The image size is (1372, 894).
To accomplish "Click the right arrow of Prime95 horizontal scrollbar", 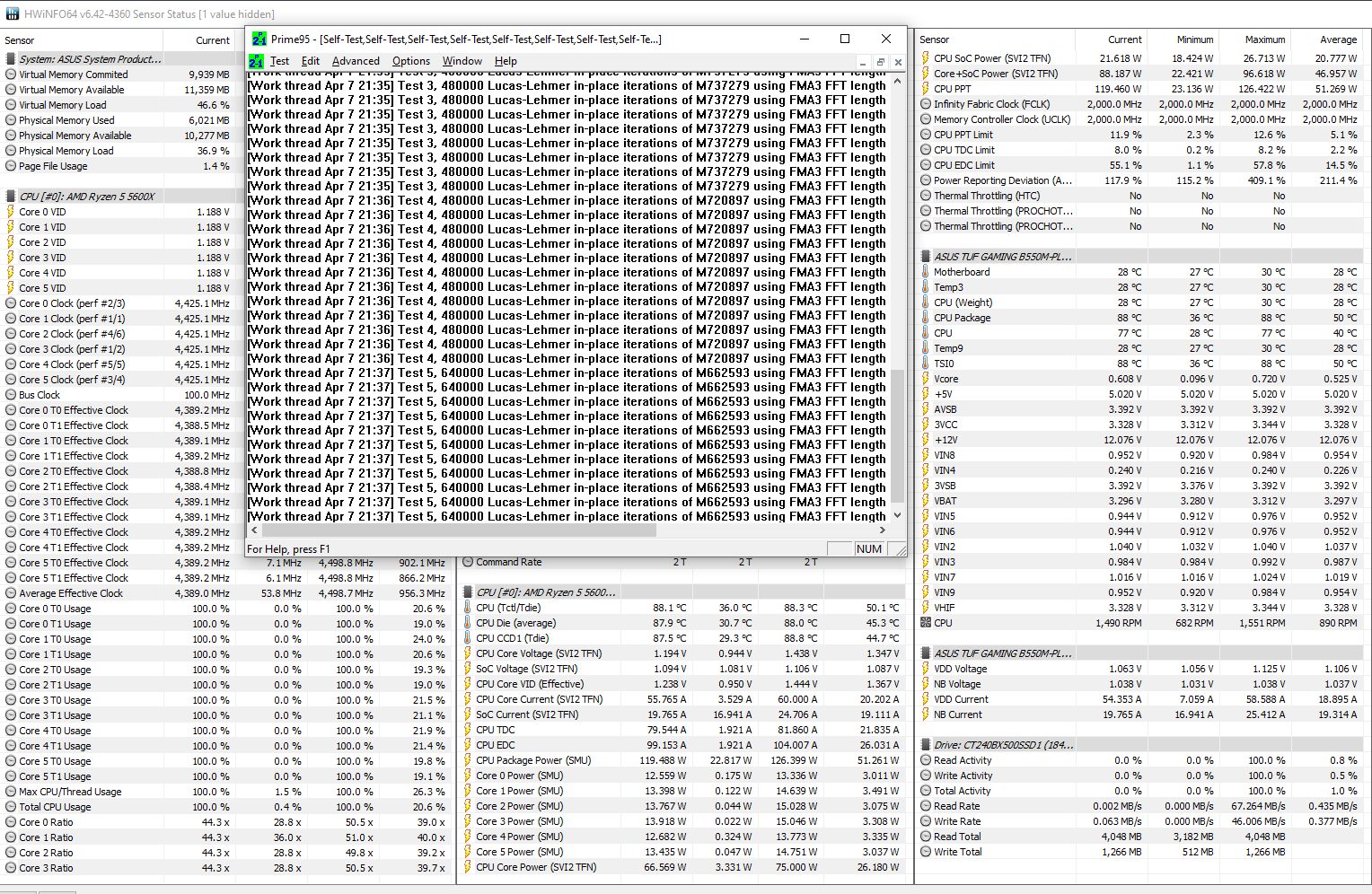I will point(883,530).
